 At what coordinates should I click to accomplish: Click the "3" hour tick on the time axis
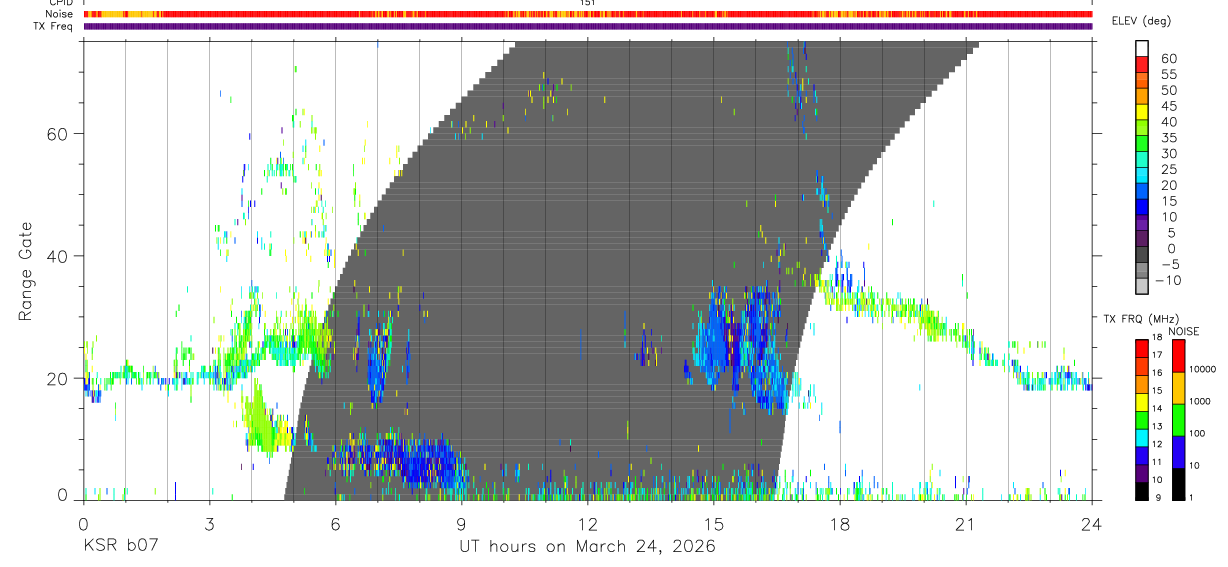(x=210, y=523)
